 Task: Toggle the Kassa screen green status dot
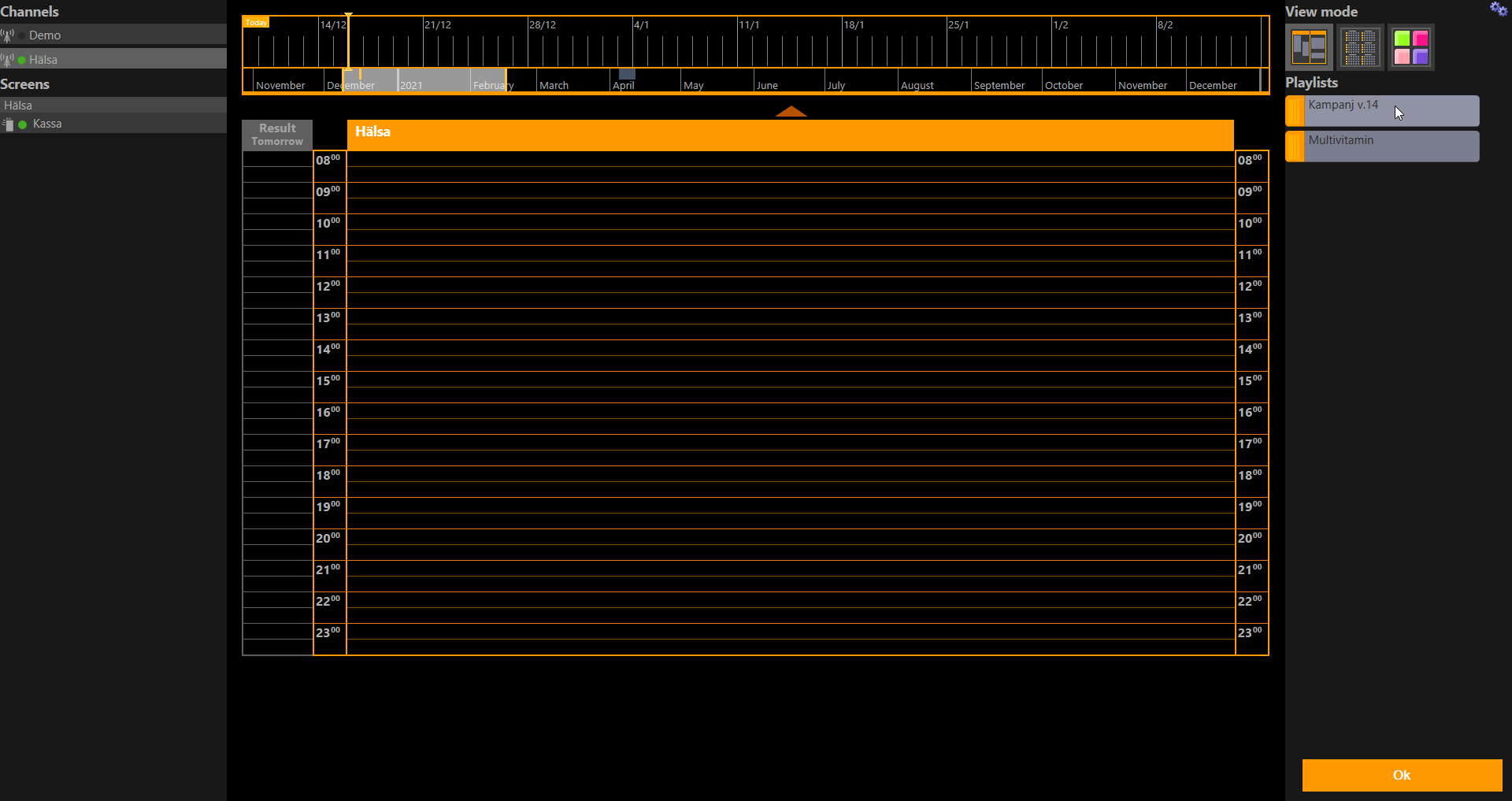[x=23, y=124]
